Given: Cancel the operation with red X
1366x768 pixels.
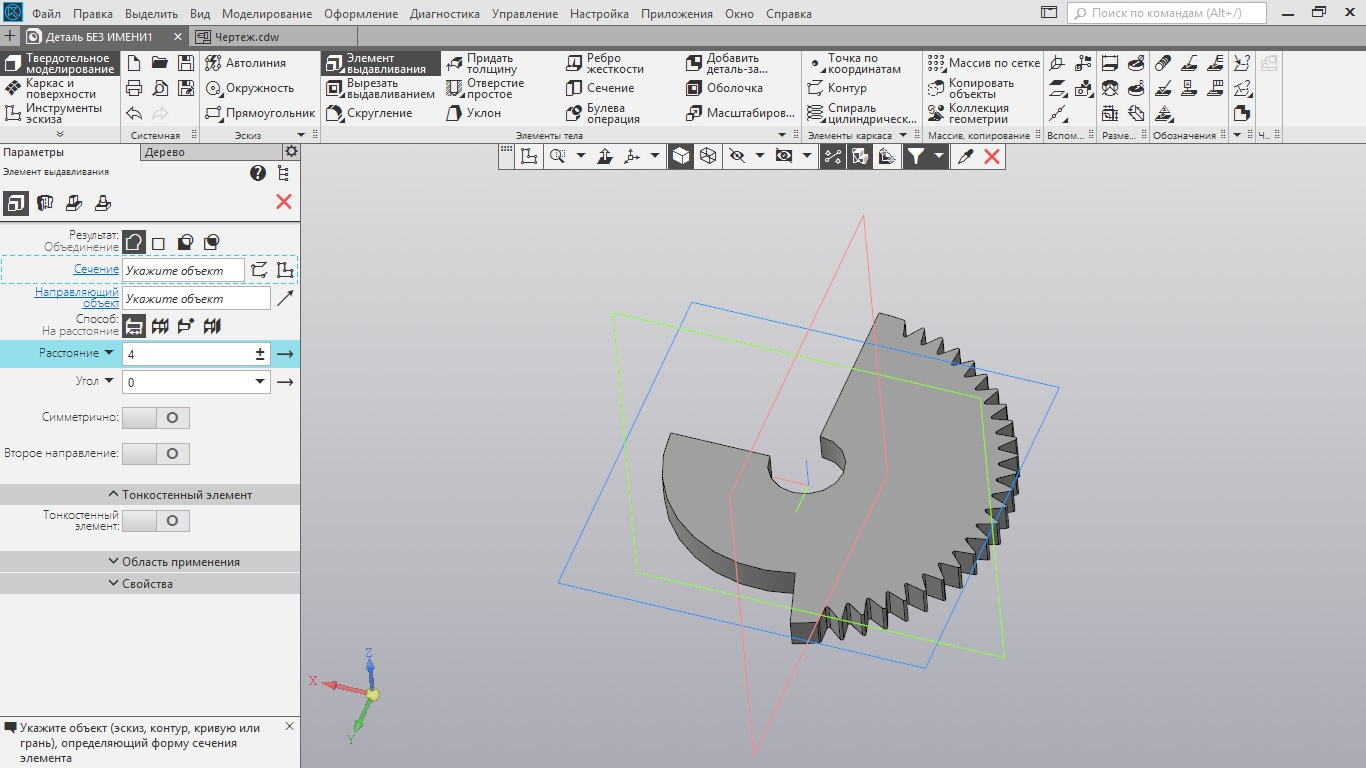Looking at the screenshot, I should click(284, 202).
